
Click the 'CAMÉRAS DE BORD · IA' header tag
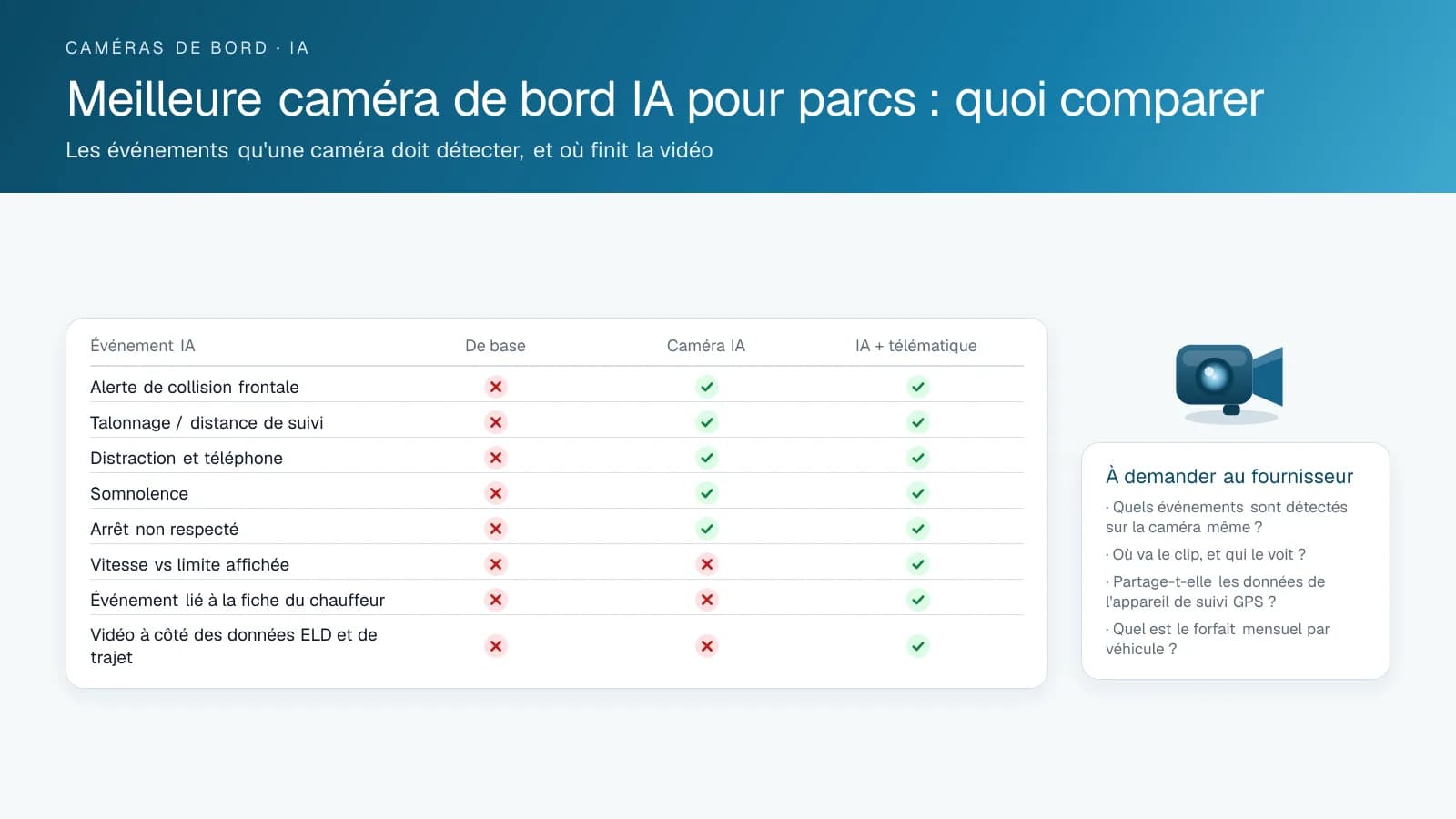click(x=187, y=47)
